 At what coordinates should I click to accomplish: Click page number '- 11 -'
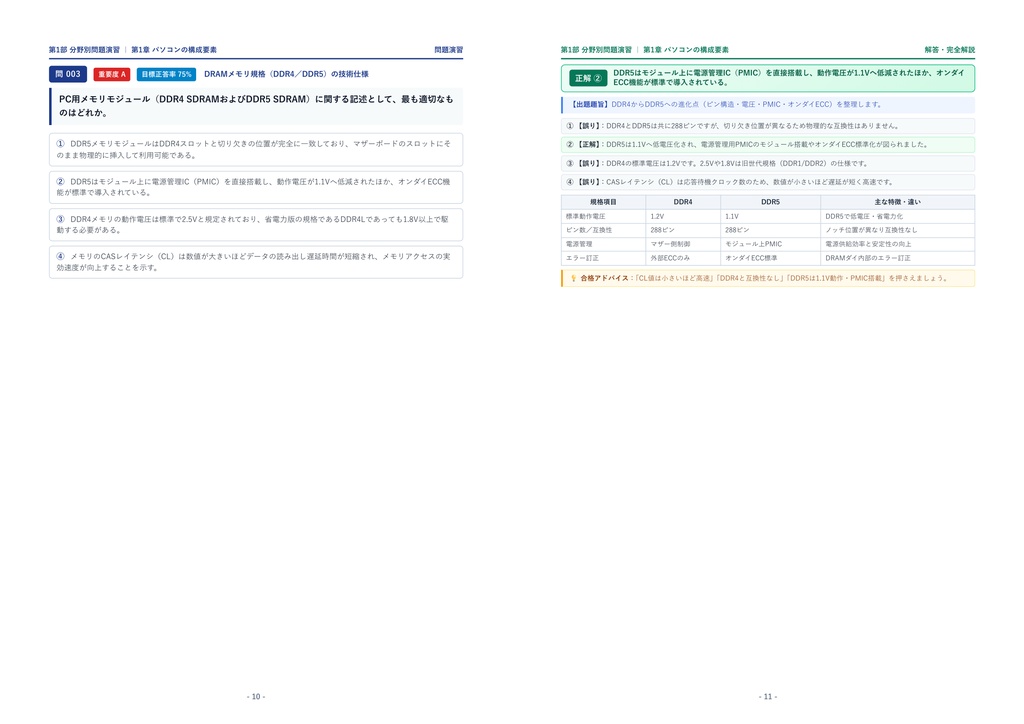point(768,697)
